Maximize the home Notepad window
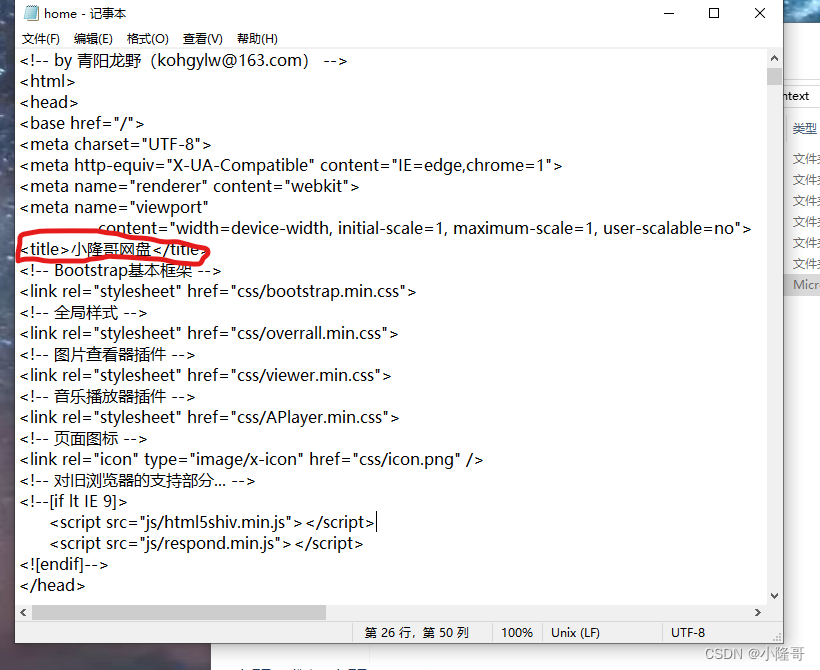This screenshot has height=670, width=820. (714, 13)
